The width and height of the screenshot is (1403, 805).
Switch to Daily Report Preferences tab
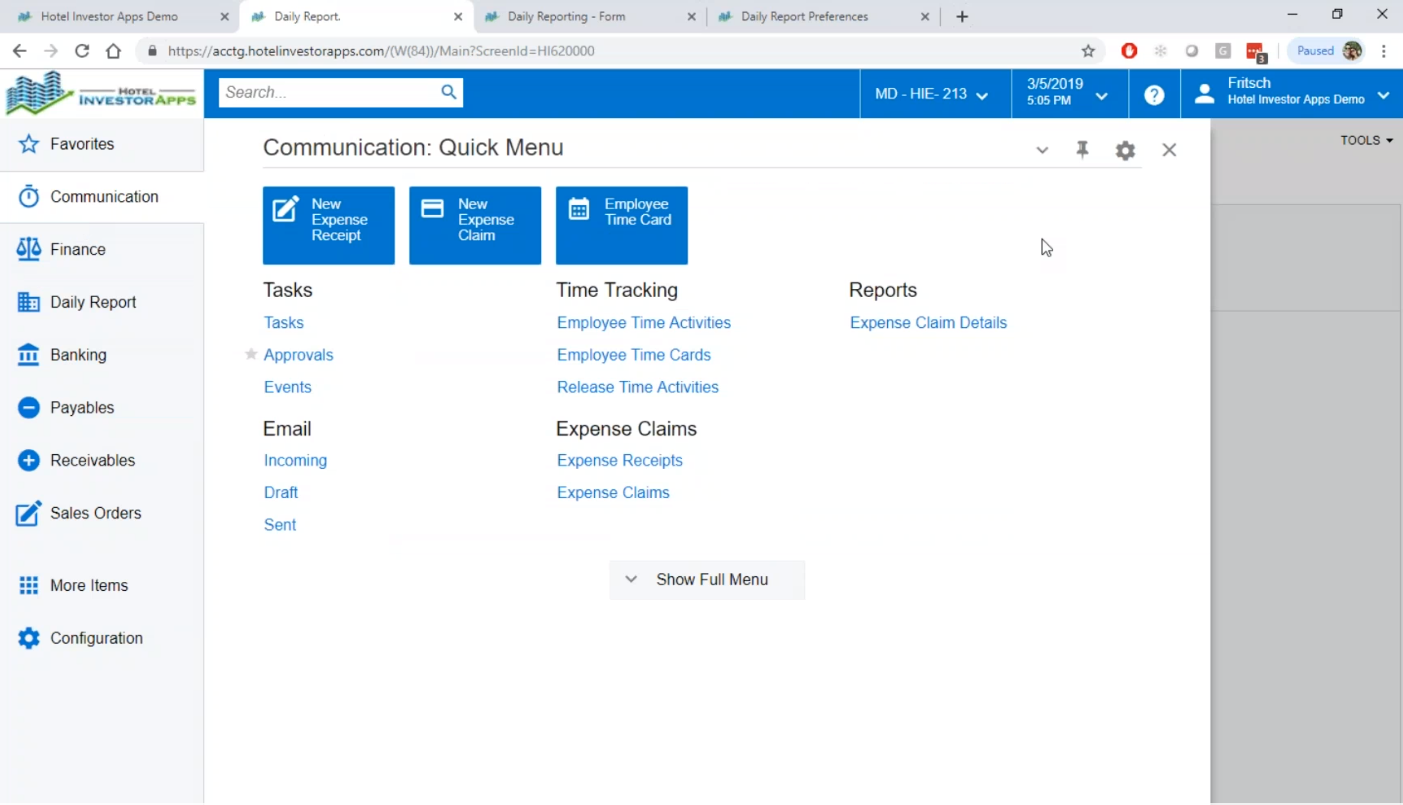point(804,17)
